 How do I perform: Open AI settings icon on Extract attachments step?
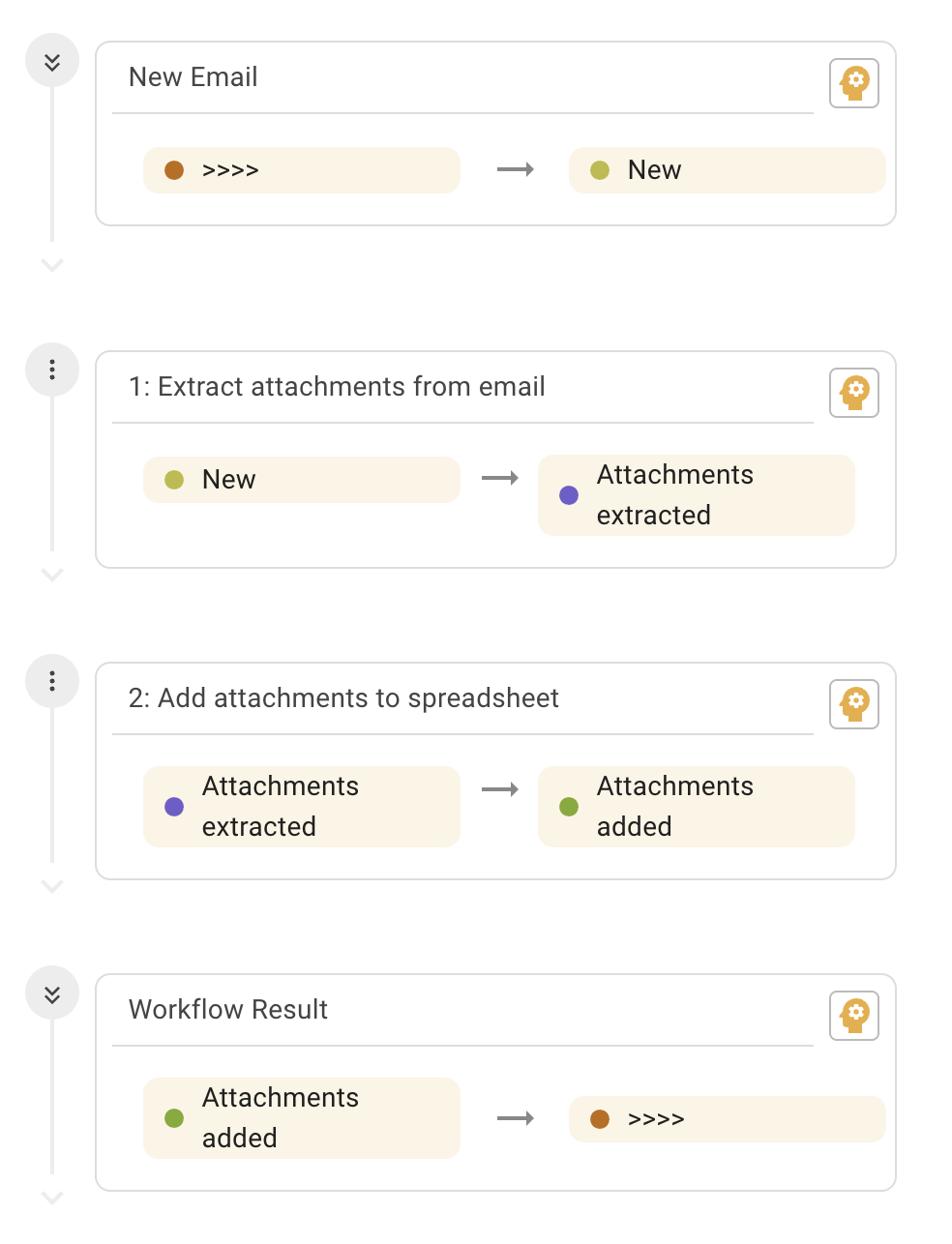(x=854, y=393)
